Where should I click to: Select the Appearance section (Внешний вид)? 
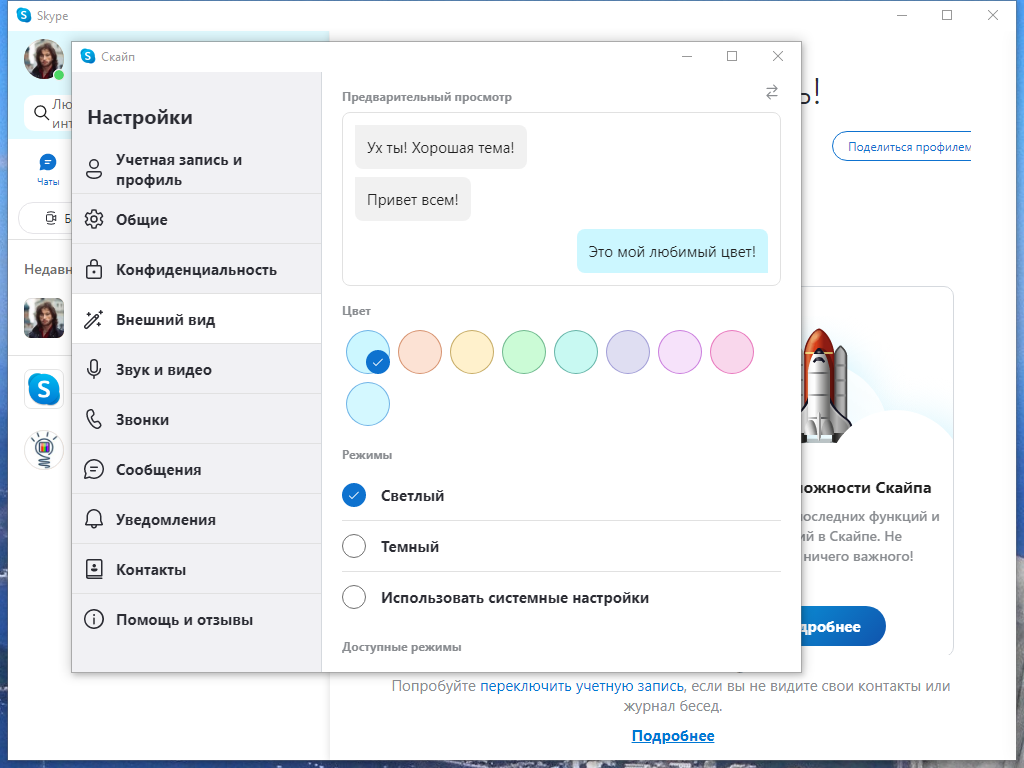tap(197, 319)
